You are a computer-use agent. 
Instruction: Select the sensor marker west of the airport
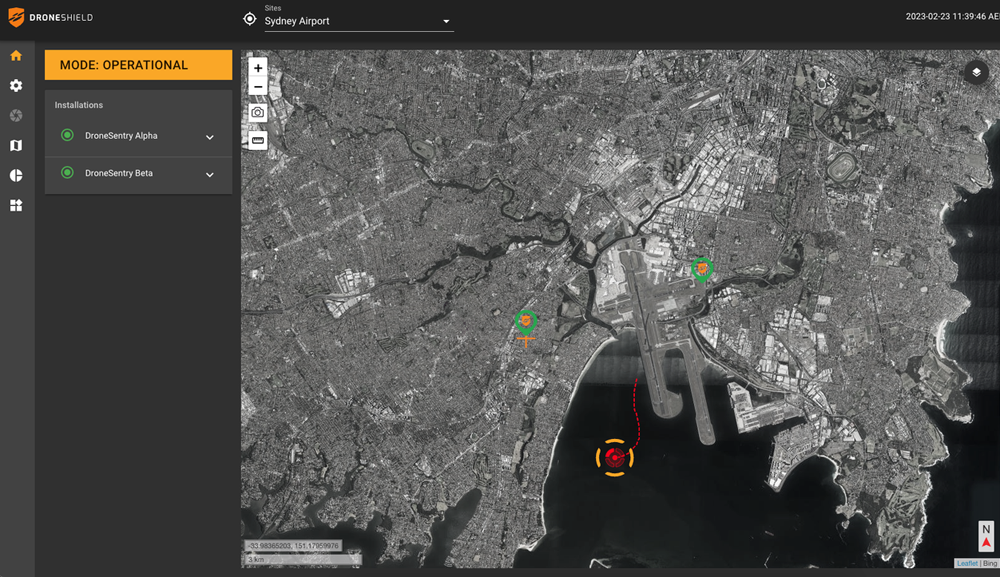pos(526,322)
